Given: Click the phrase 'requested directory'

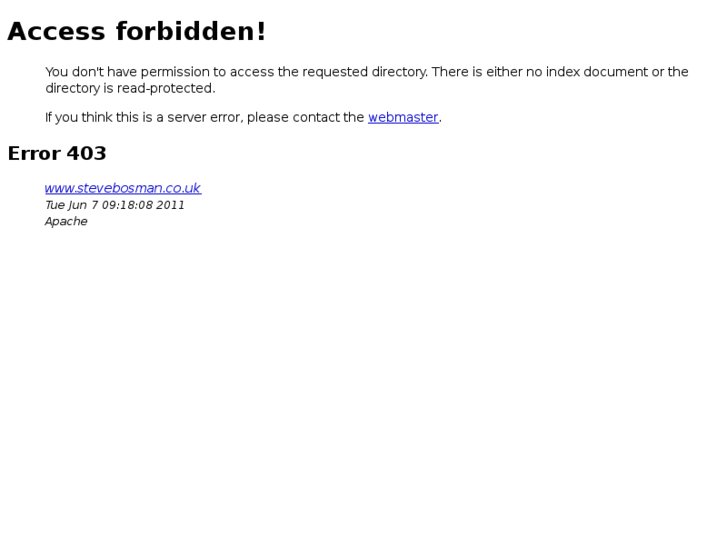Looking at the screenshot, I should click(364, 72).
